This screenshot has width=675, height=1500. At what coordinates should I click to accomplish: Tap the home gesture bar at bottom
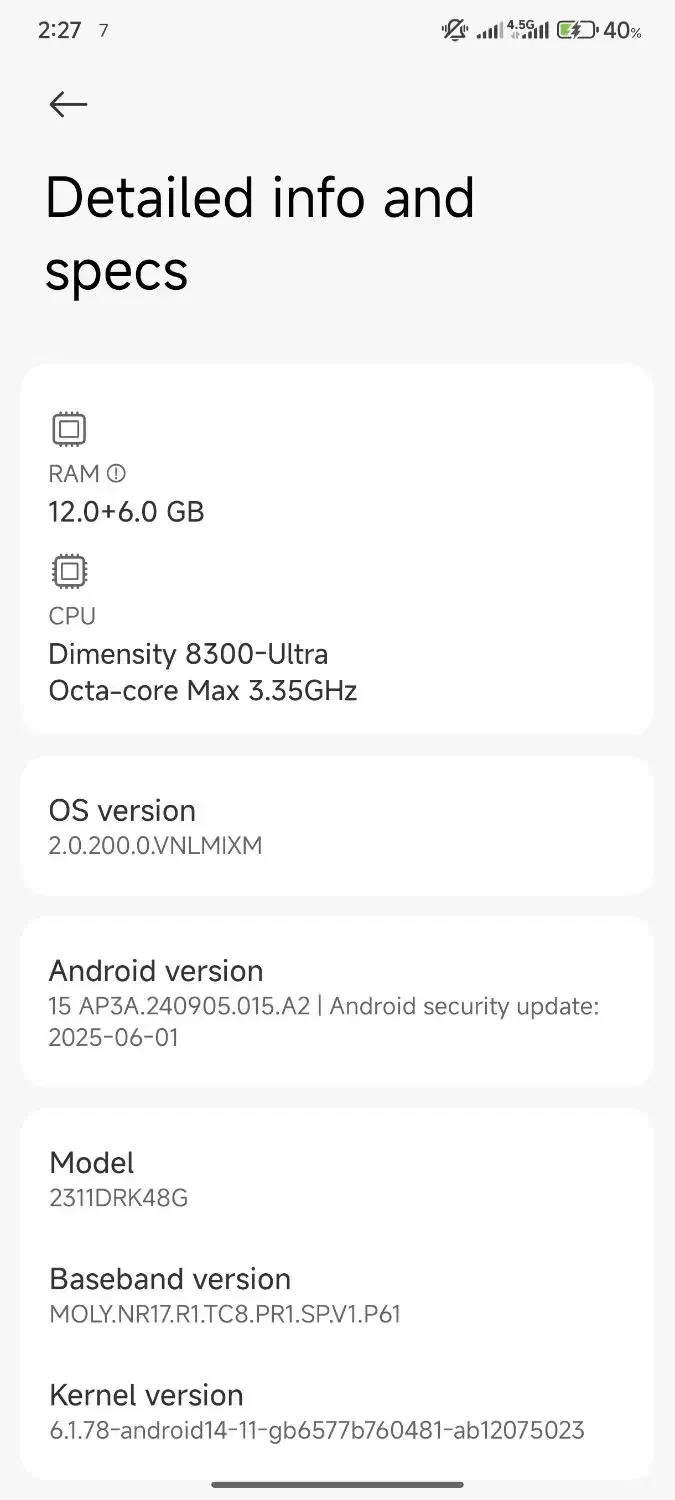[337, 1485]
